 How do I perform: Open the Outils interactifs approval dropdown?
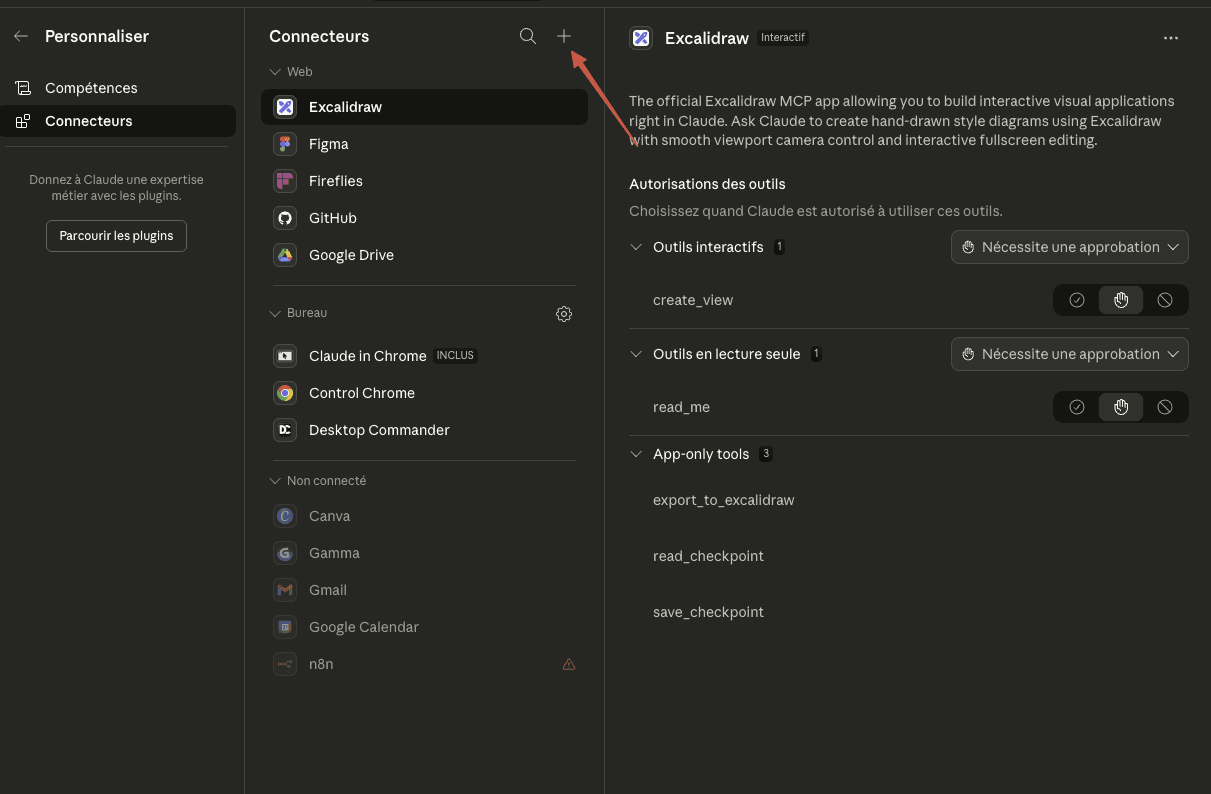(1069, 247)
